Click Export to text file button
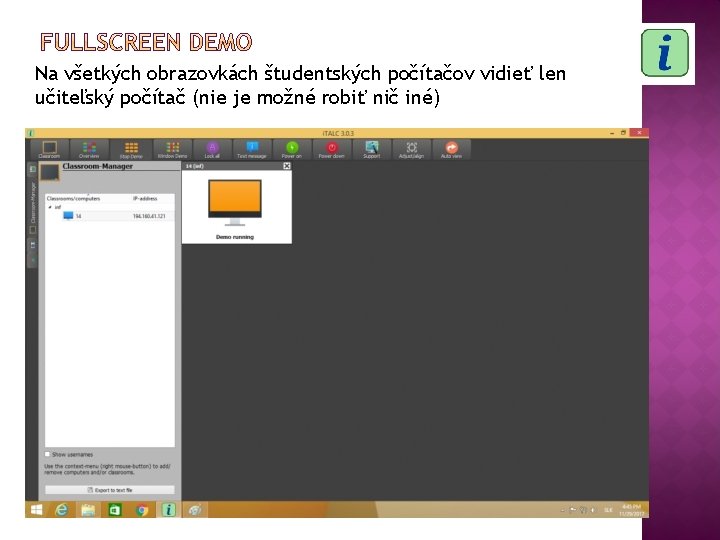The width and height of the screenshot is (720, 540). pyautogui.click(x=110, y=490)
